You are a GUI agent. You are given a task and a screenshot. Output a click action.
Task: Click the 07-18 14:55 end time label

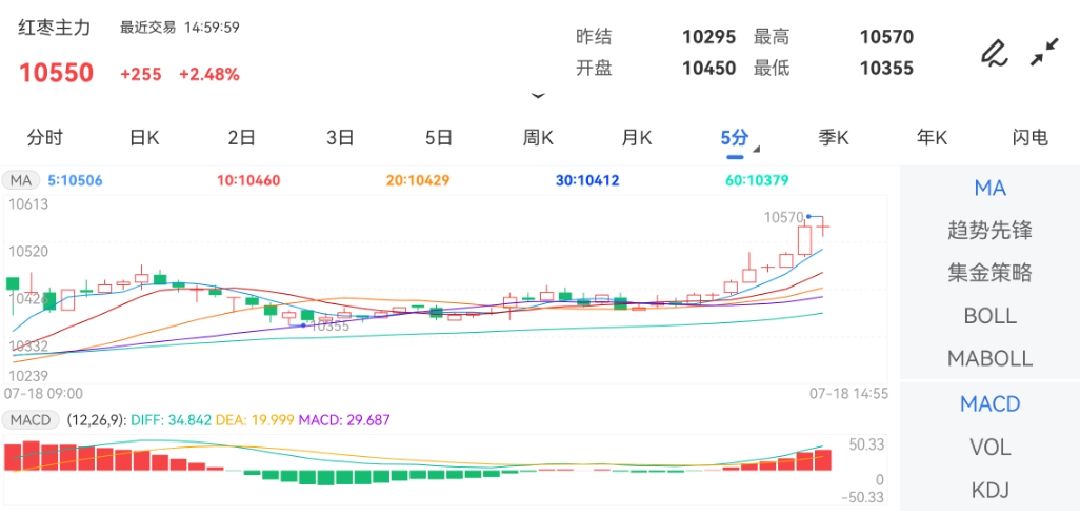848,394
